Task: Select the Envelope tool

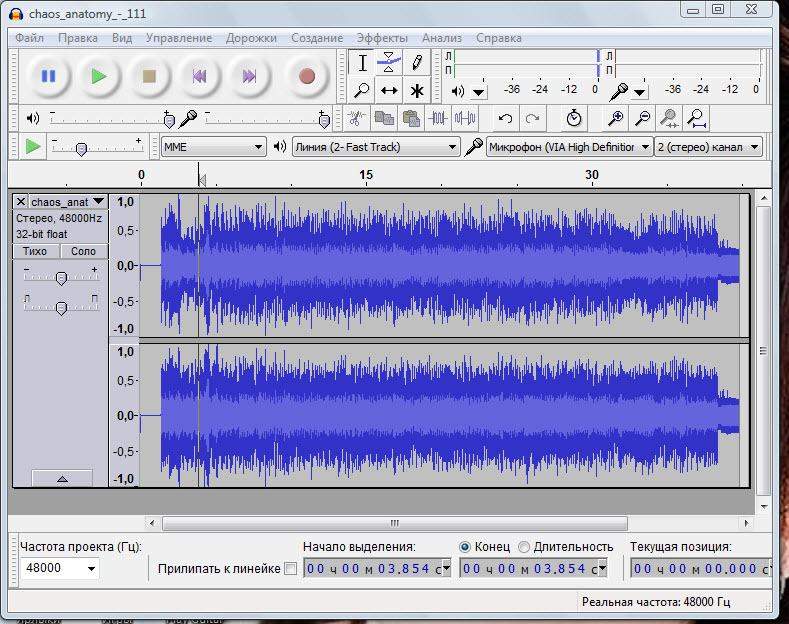Action: pos(389,63)
